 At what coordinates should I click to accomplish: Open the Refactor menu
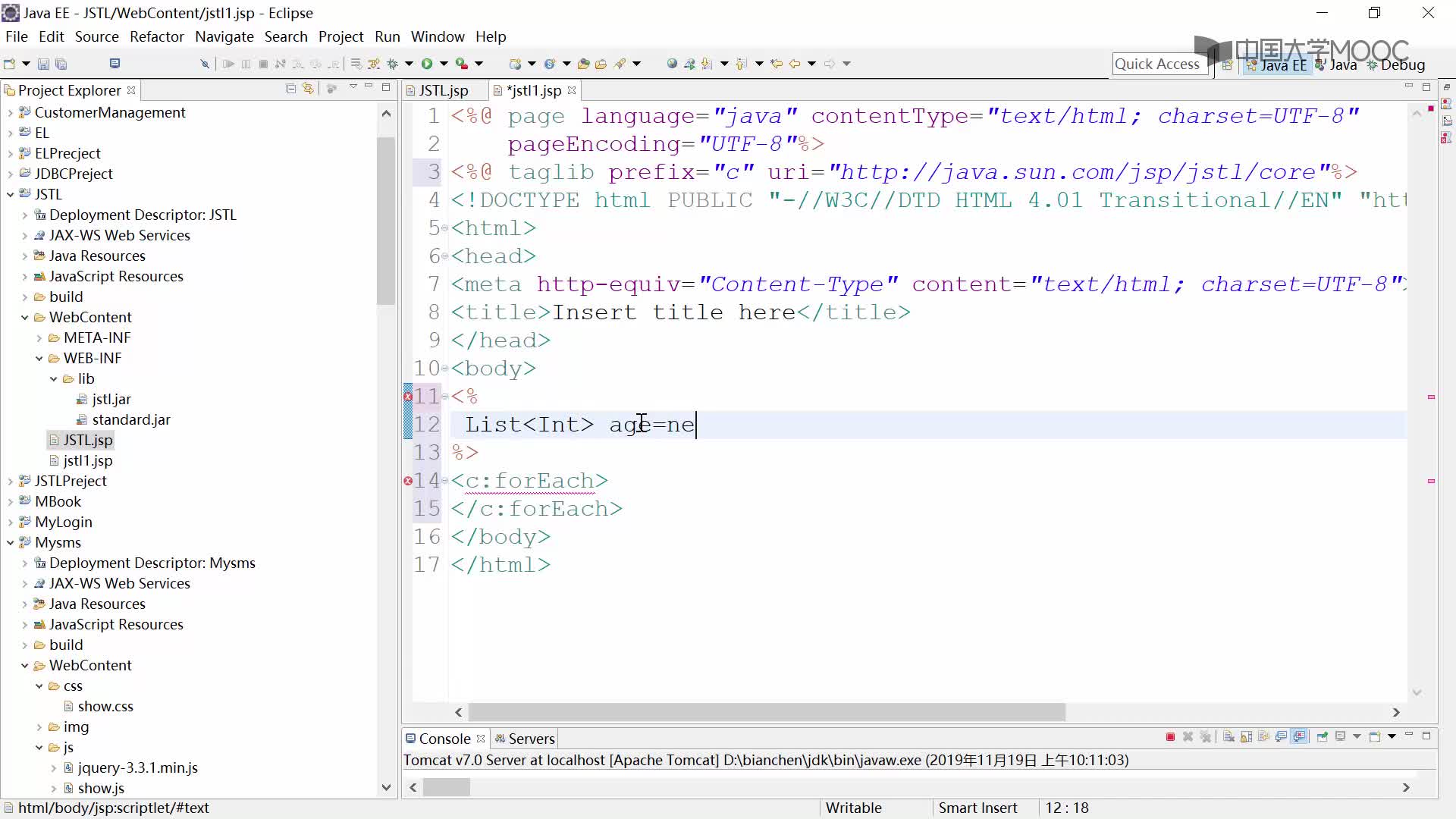point(157,36)
